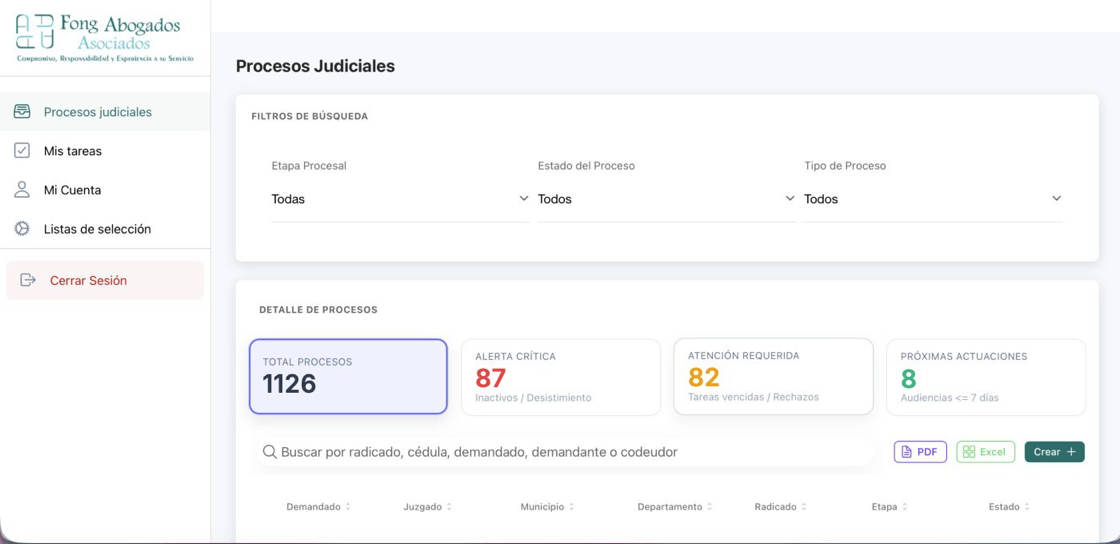
Task: Select the Total Procesos 1126 card
Action: (349, 376)
